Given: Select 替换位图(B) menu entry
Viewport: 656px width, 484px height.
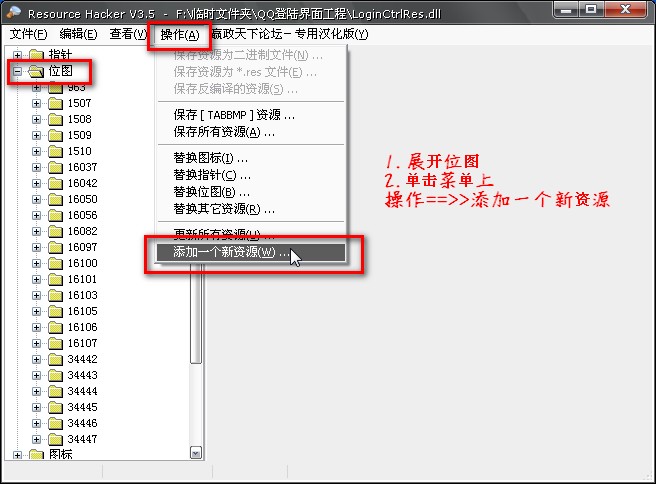Looking at the screenshot, I should click(x=210, y=191).
